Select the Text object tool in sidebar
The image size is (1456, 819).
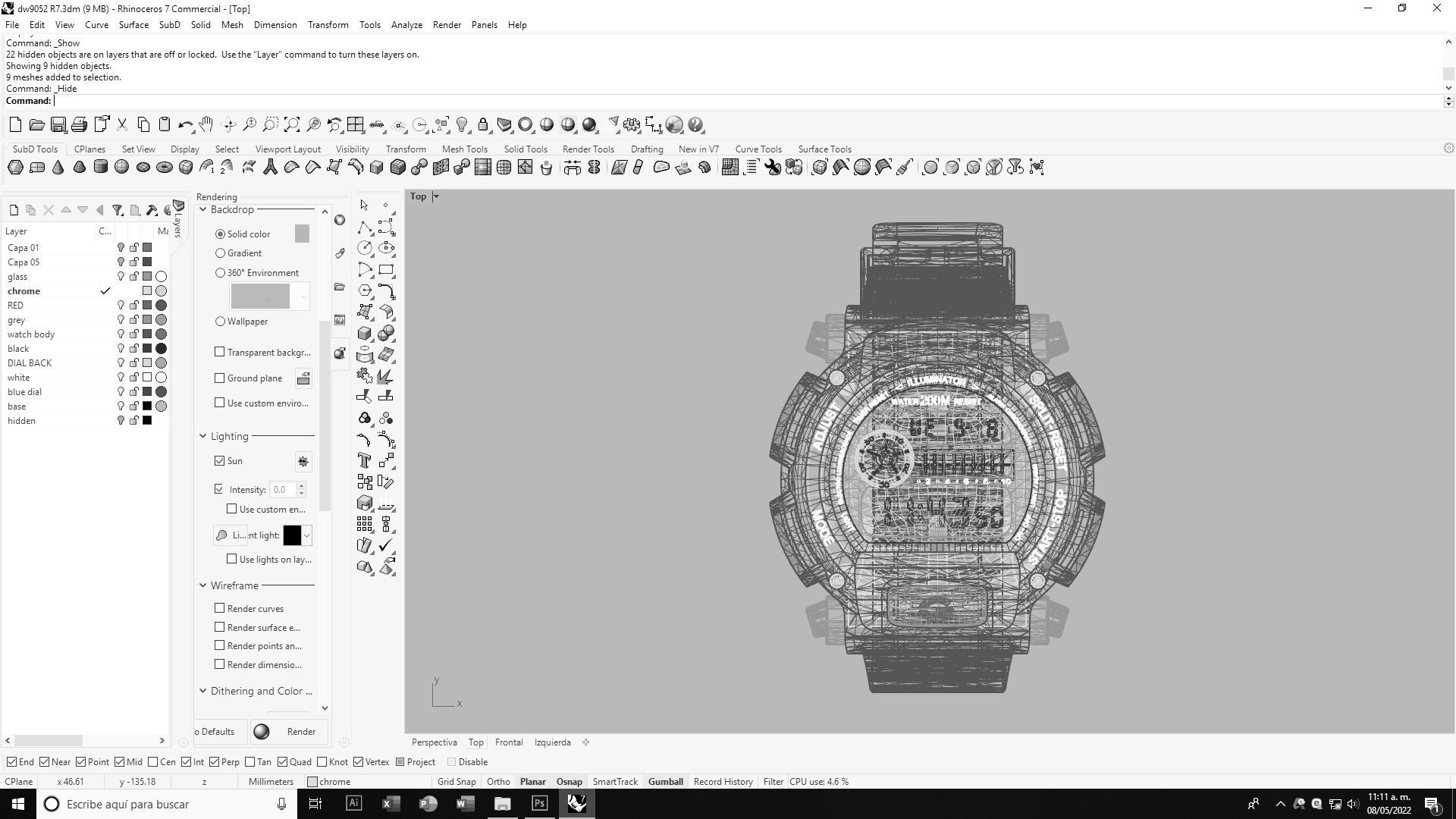click(x=365, y=460)
